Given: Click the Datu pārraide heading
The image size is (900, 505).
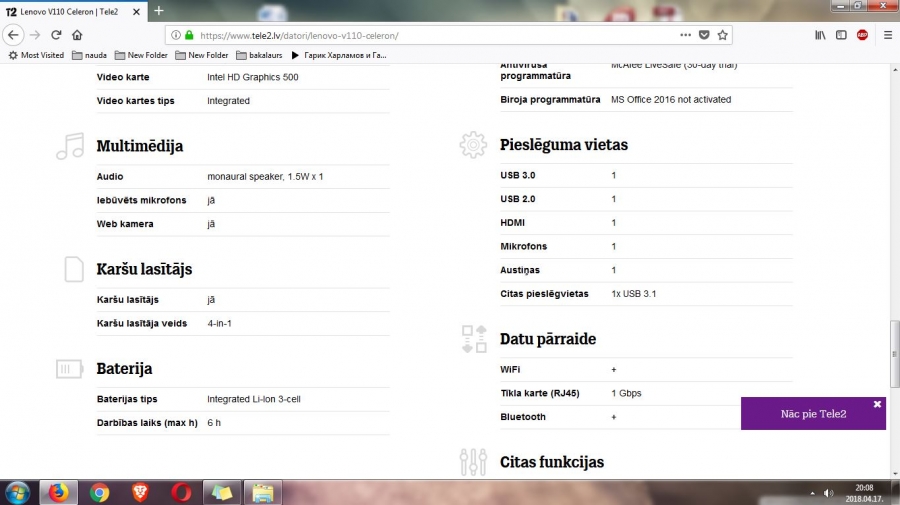Looking at the screenshot, I should coord(548,339).
